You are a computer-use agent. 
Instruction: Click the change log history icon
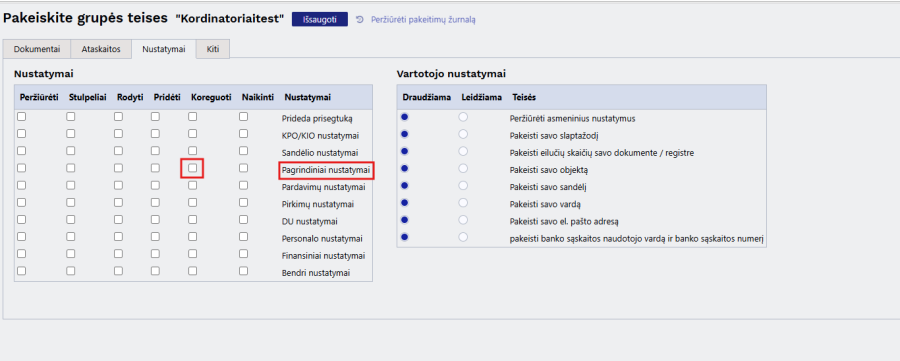[360, 20]
